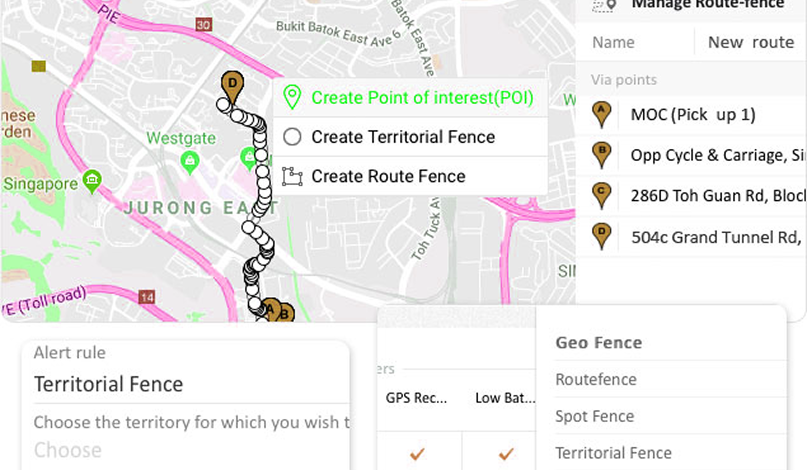Click via point pin A for MOC
Image resolution: width=807 pixels, height=470 pixels.
click(x=601, y=114)
